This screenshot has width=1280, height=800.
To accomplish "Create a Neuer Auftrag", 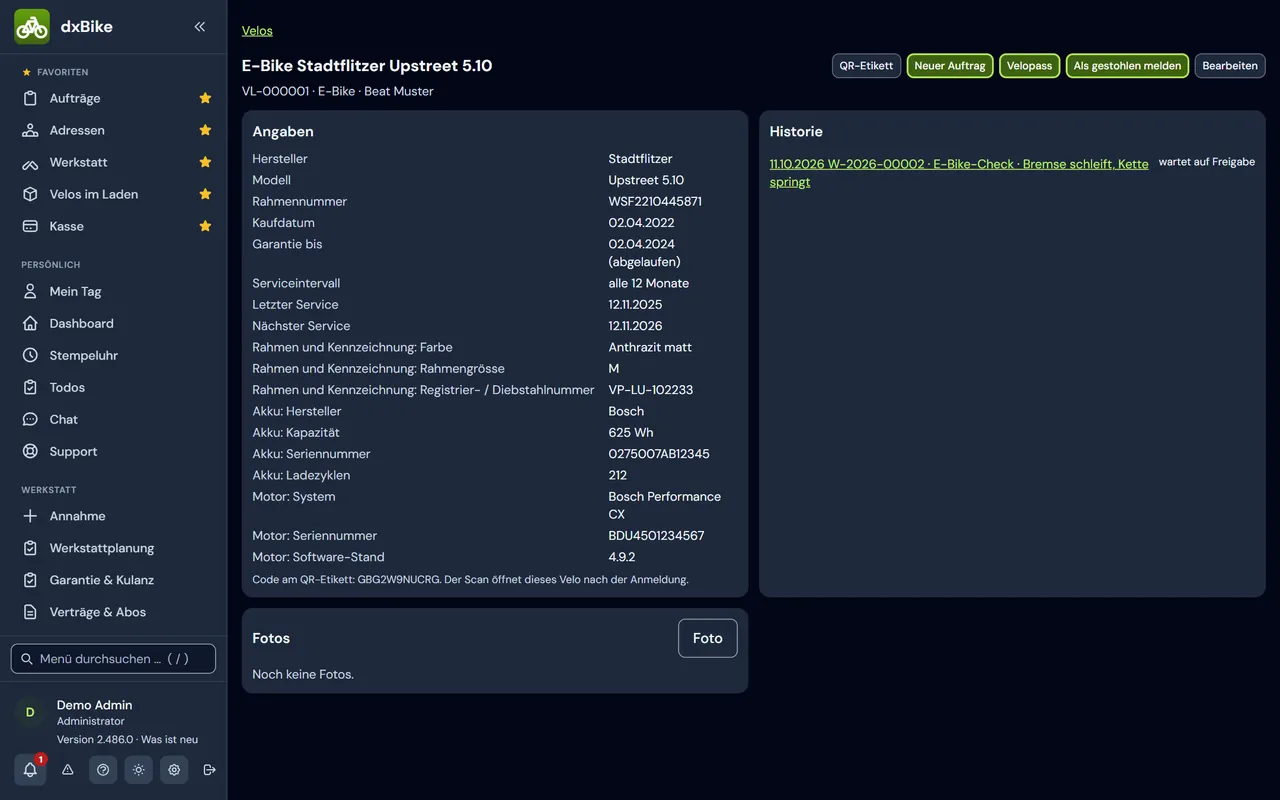I will (950, 66).
